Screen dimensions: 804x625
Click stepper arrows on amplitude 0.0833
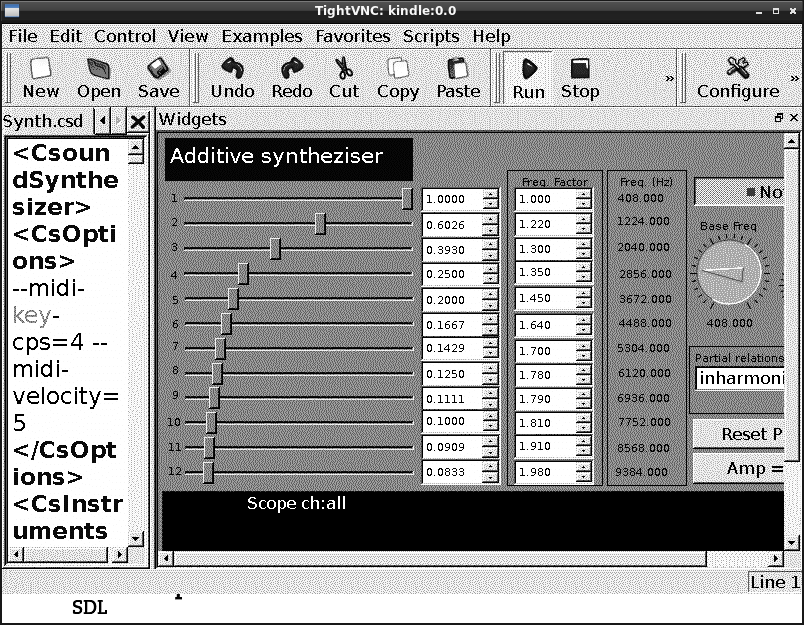tap(490, 472)
